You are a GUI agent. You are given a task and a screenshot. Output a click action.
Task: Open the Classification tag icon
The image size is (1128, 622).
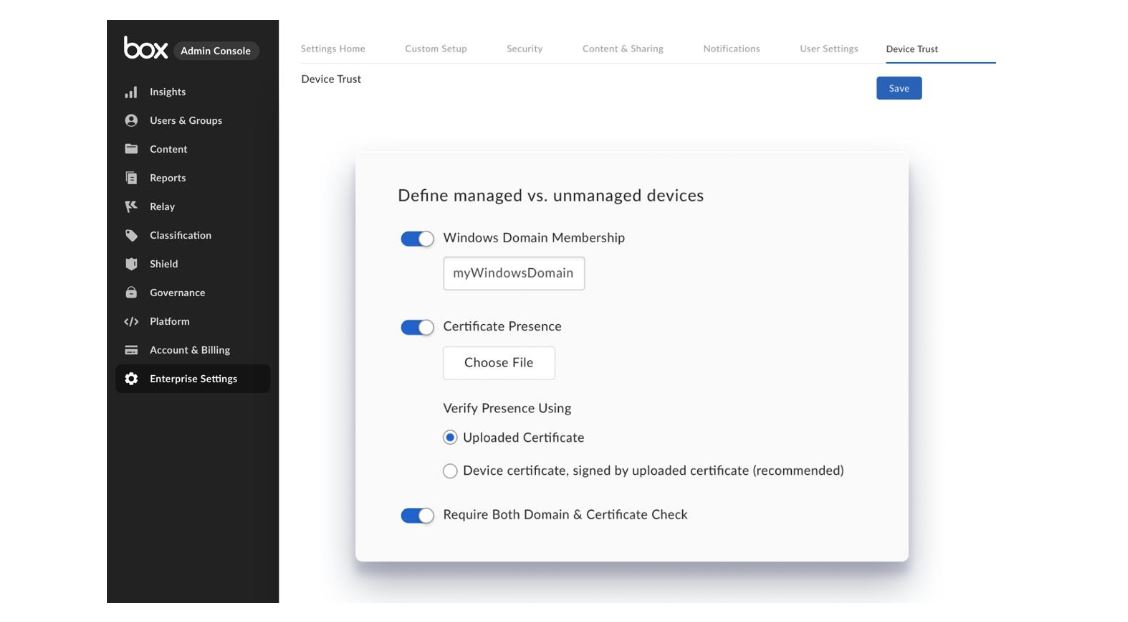tap(131, 235)
